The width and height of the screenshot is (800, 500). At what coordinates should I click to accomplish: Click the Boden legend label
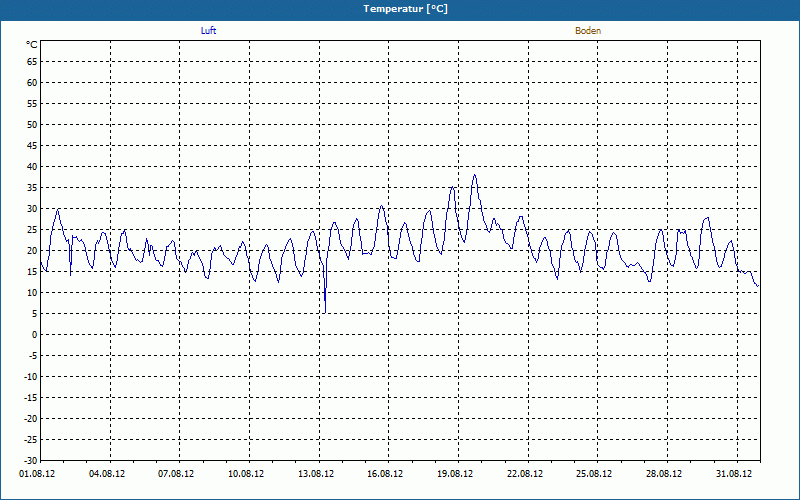(x=588, y=31)
